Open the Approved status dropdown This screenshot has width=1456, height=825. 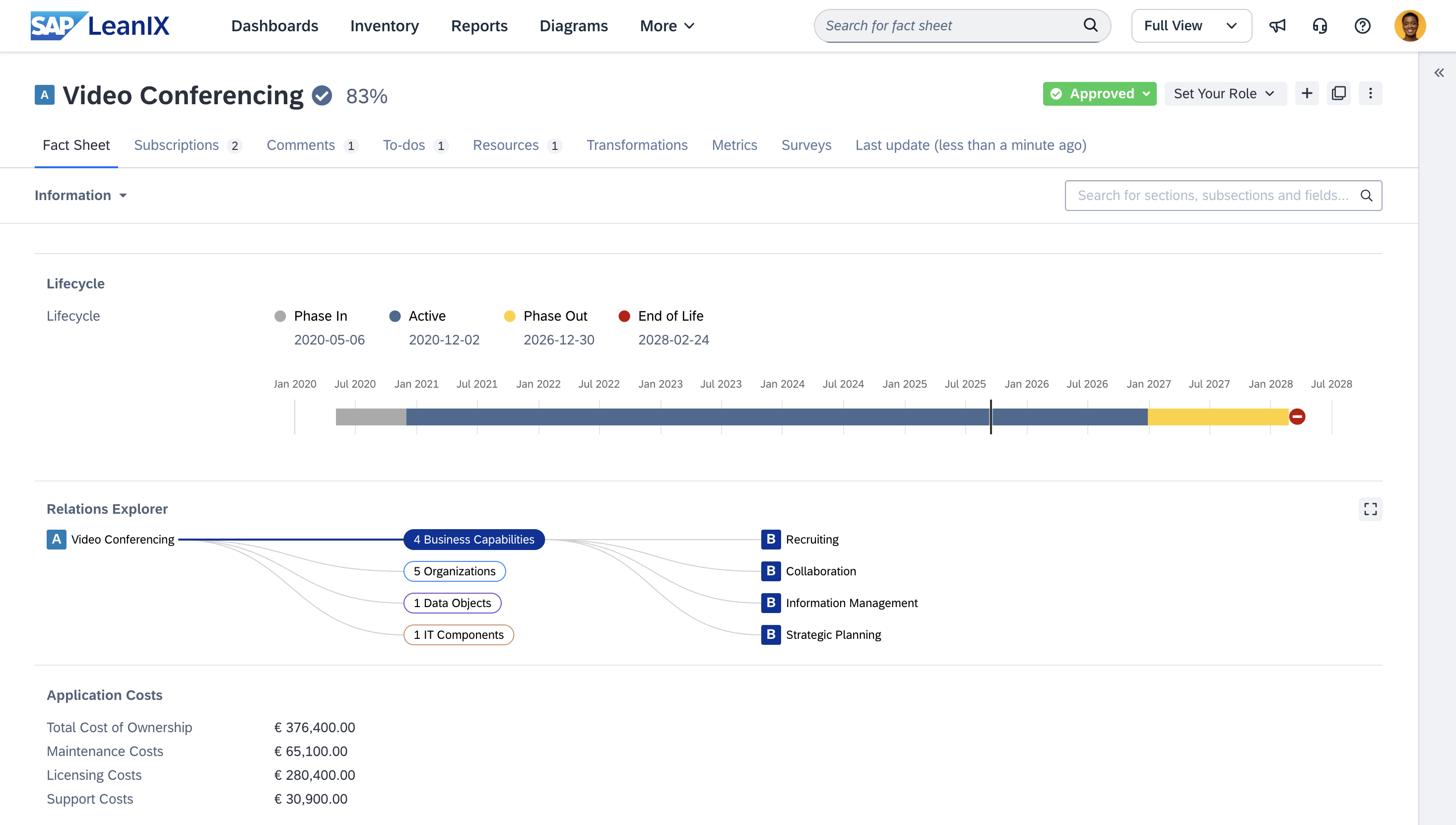pos(1099,93)
